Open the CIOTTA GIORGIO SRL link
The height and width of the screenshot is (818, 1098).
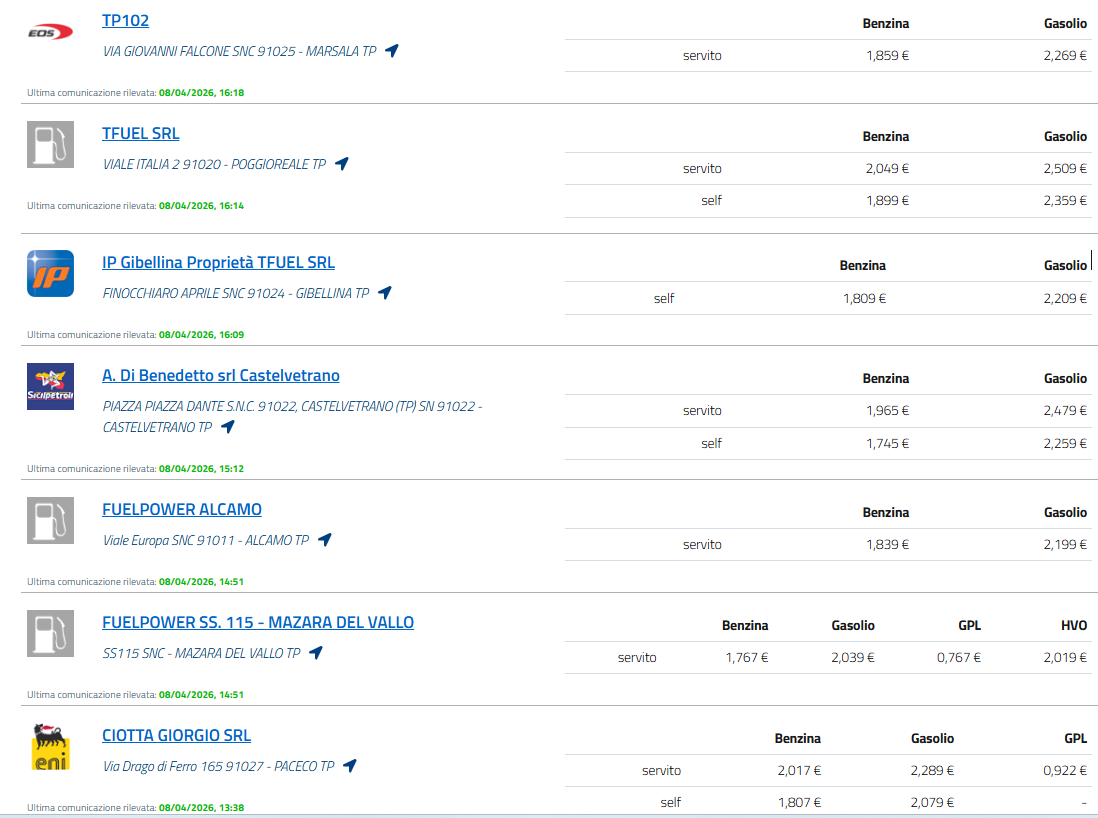click(x=176, y=735)
